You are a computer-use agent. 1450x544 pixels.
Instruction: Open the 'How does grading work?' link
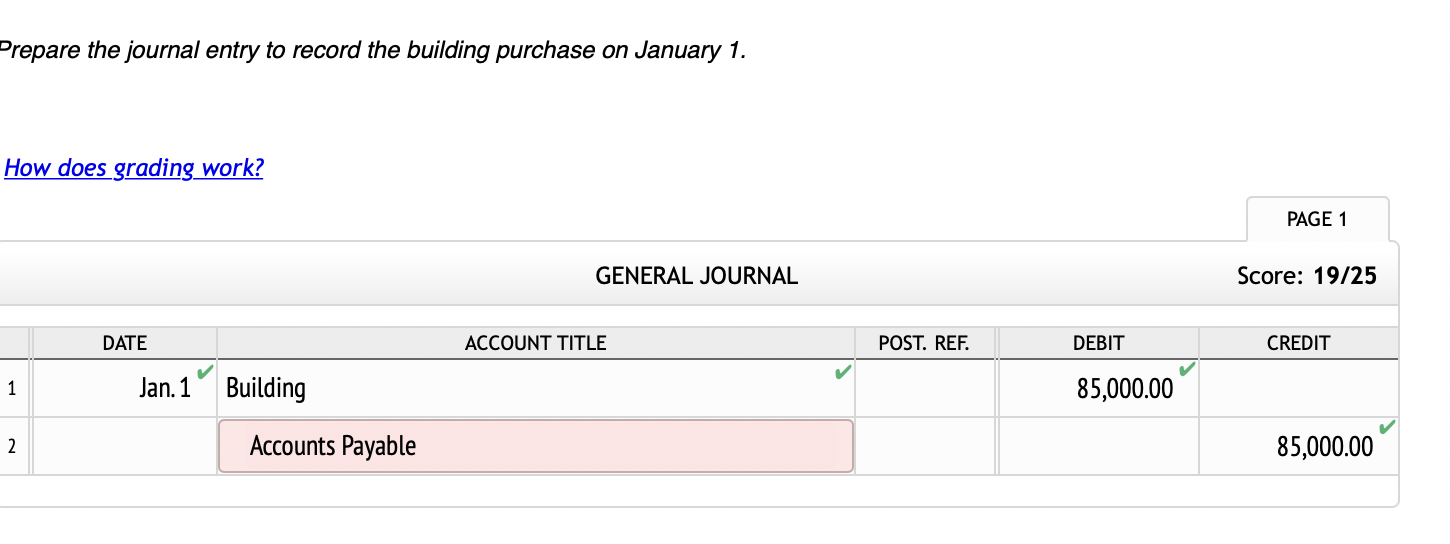(134, 167)
